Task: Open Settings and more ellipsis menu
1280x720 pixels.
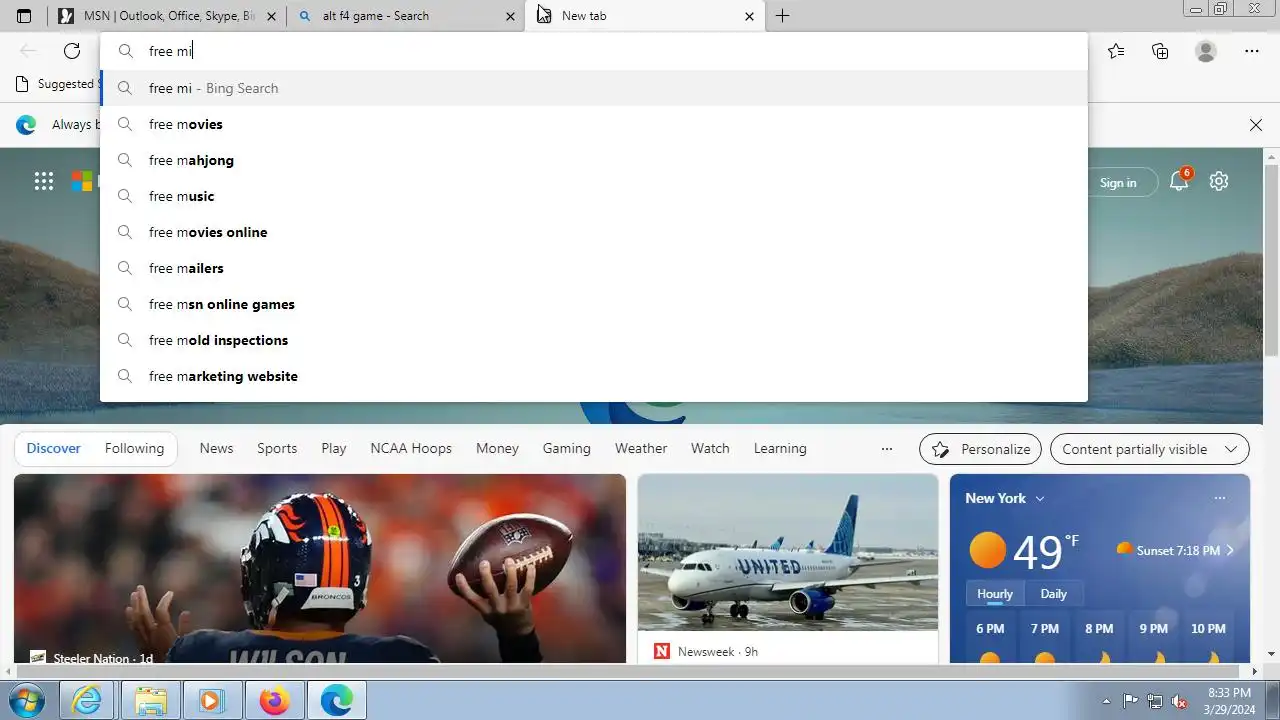Action: coord(1252,51)
